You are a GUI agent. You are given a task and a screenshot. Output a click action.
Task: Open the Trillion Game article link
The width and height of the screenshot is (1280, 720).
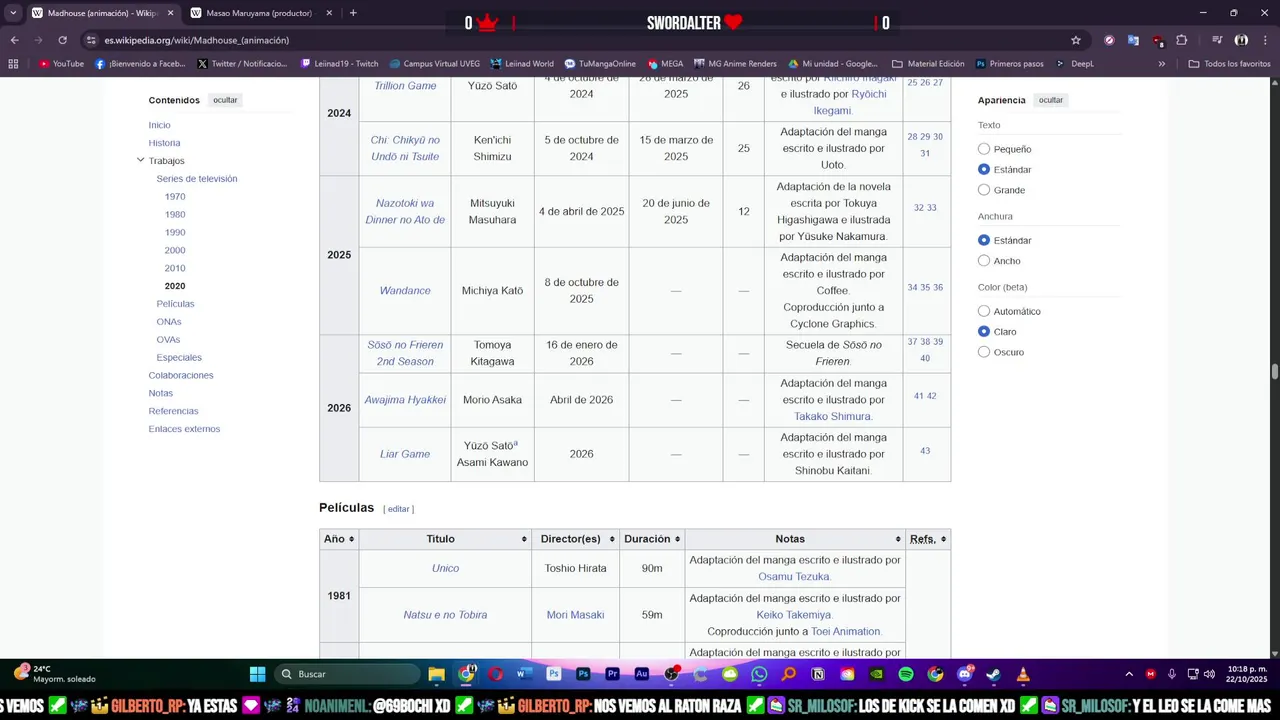pyautogui.click(x=405, y=86)
